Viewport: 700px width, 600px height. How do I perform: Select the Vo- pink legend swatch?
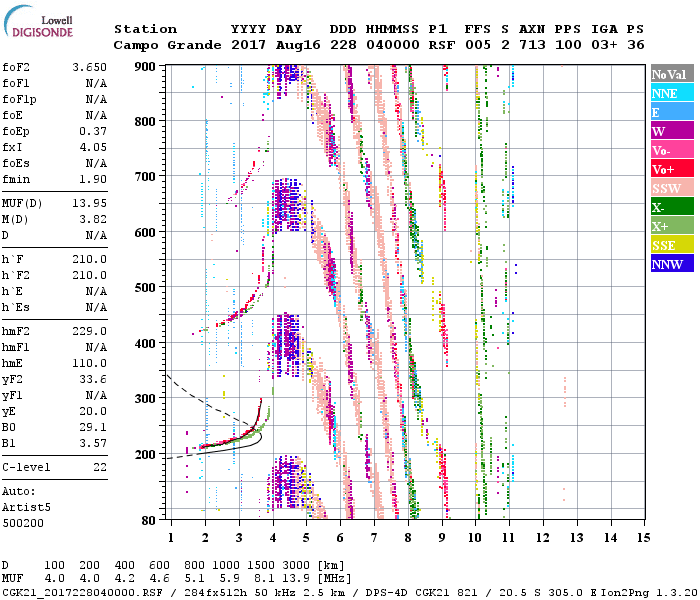[x=672, y=150]
